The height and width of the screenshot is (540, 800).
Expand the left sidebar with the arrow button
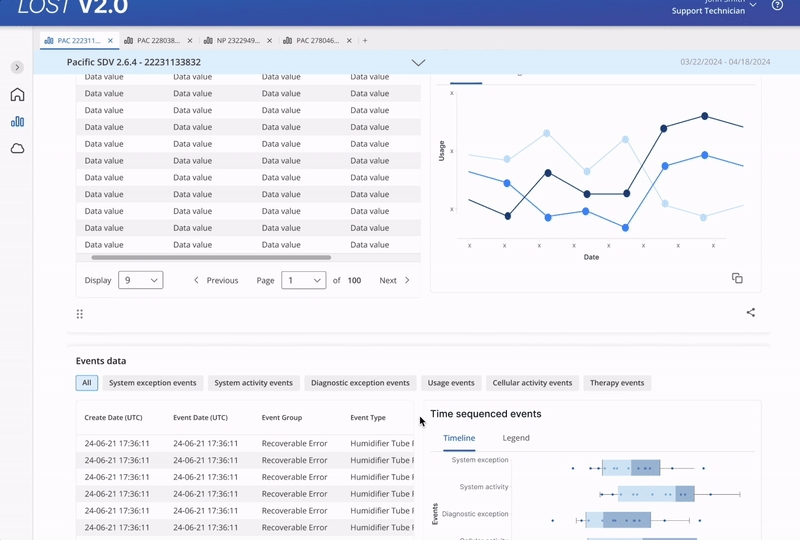[x=17, y=67]
